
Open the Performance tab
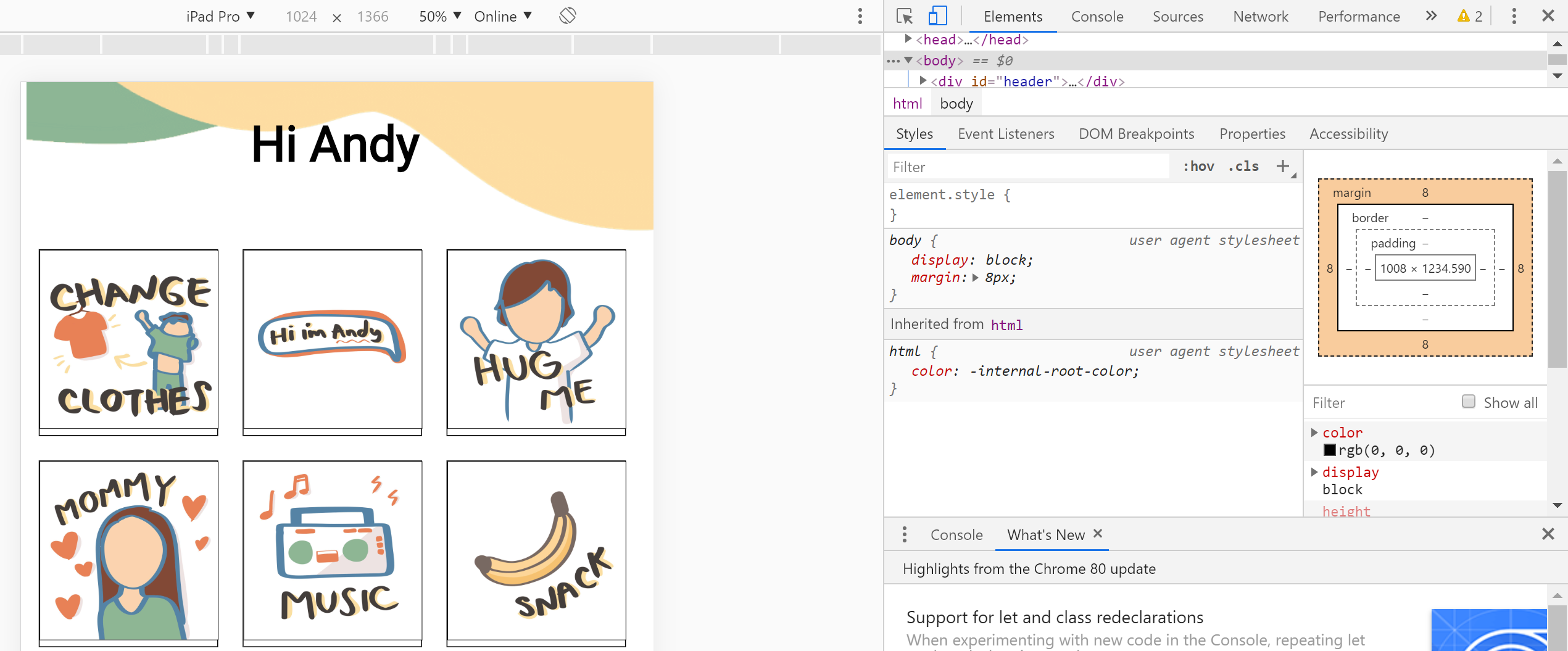click(1359, 17)
